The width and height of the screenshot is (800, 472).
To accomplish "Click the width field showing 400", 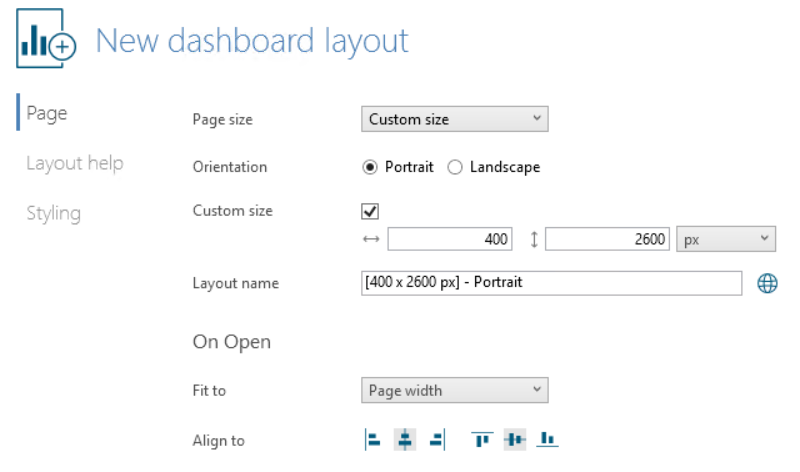I will click(449, 239).
